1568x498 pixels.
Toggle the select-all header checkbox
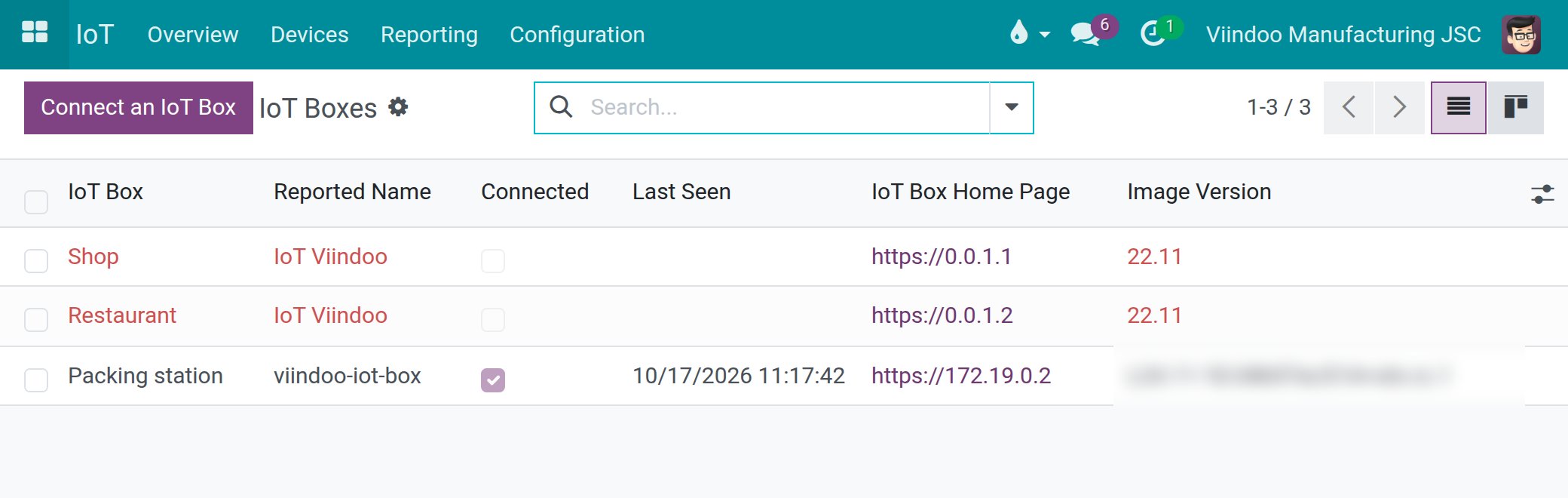pos(36,202)
